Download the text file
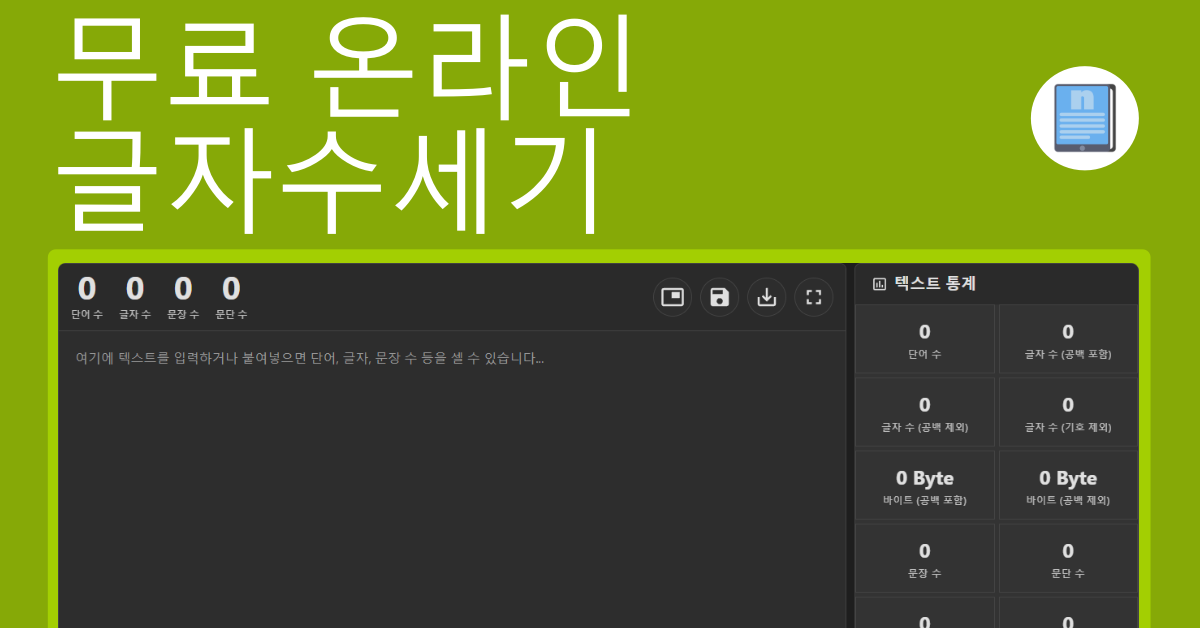1200x628 pixels. (x=766, y=297)
